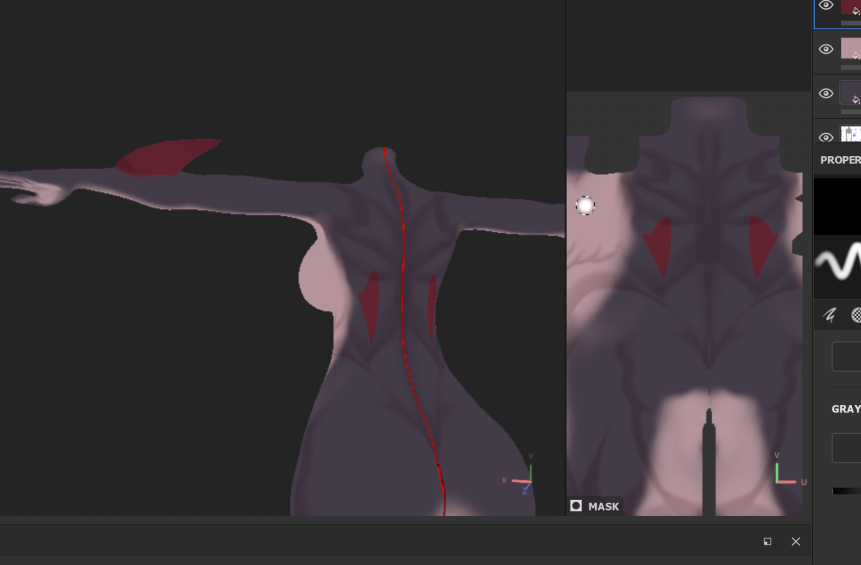Hide the bottom white-thumbnail layer
Screen dimensions: 861x565
point(826,137)
